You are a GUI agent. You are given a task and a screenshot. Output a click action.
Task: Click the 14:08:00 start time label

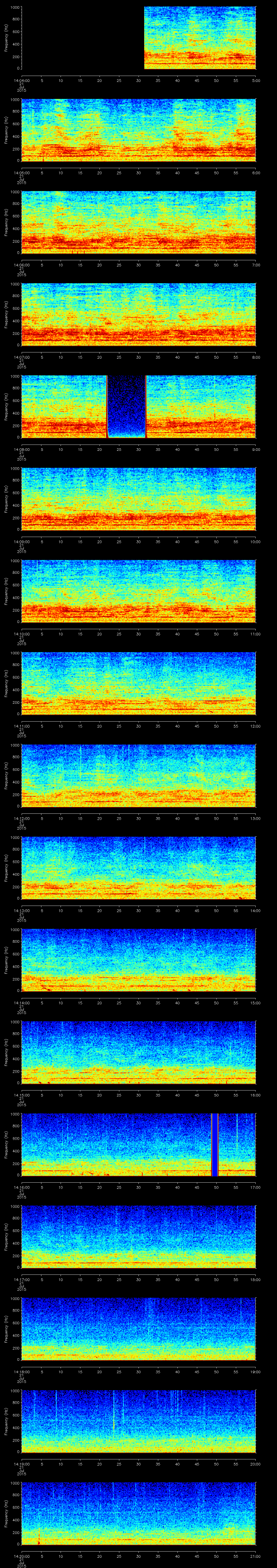21,449
